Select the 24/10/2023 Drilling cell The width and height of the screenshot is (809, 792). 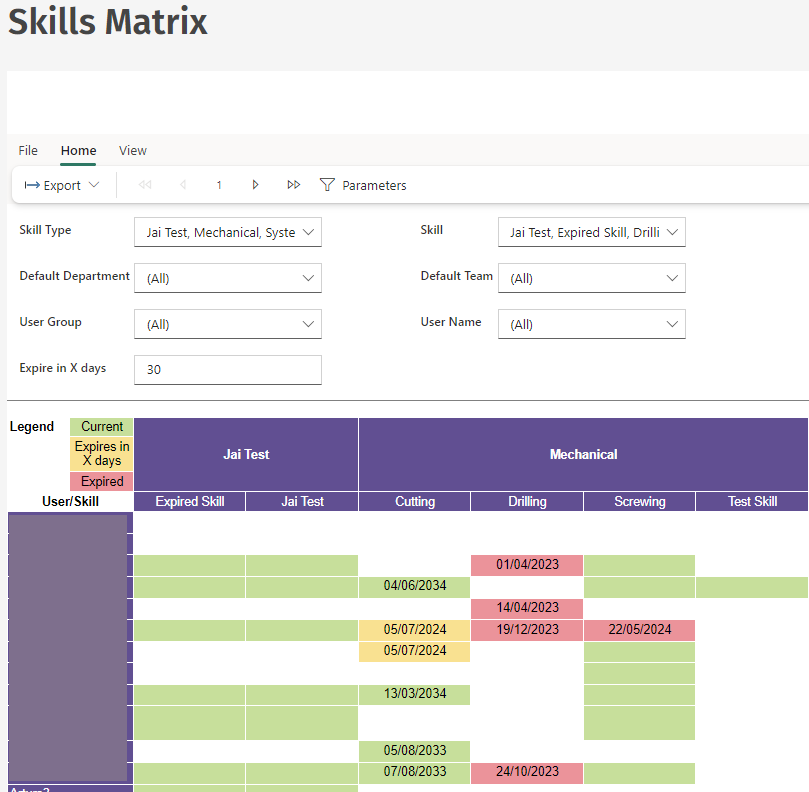(x=527, y=772)
